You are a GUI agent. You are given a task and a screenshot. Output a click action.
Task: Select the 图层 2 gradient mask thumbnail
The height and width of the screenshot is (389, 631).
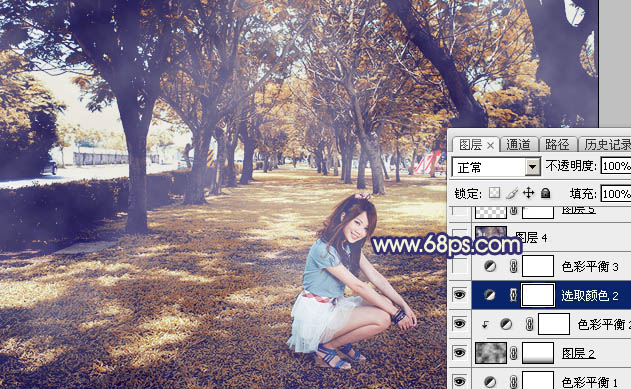[x=538, y=353]
